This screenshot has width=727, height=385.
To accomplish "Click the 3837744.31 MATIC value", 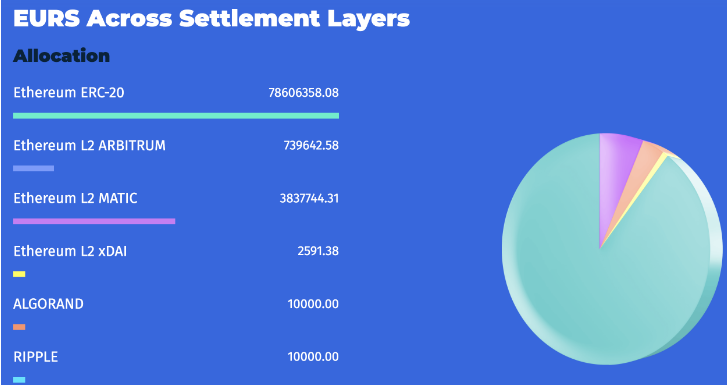I will coord(309,199).
